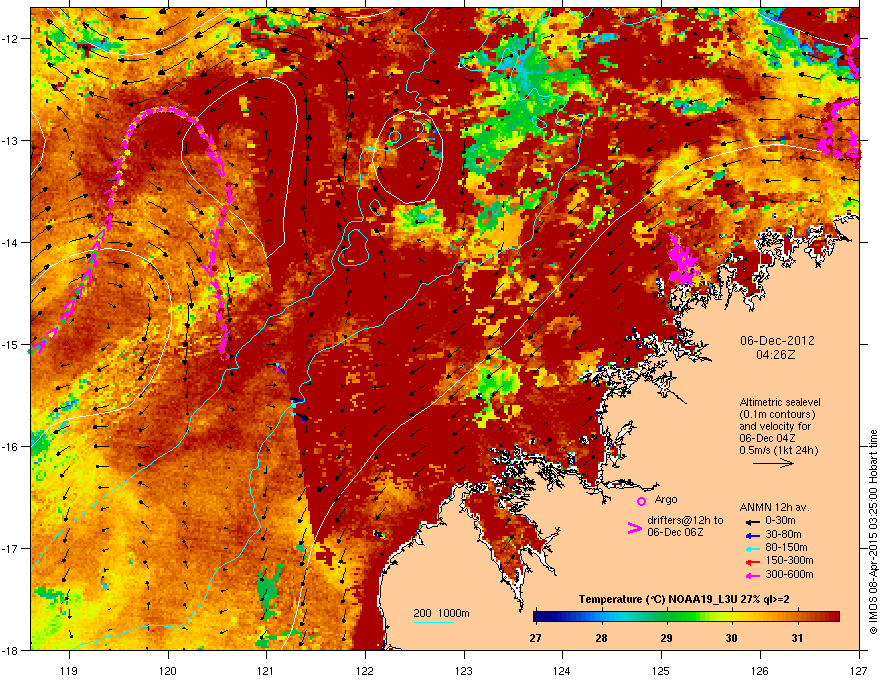Image resolution: width=880 pixels, height=680 pixels.
Task: Click the Argo circle legend symbol
Action: coord(641,501)
